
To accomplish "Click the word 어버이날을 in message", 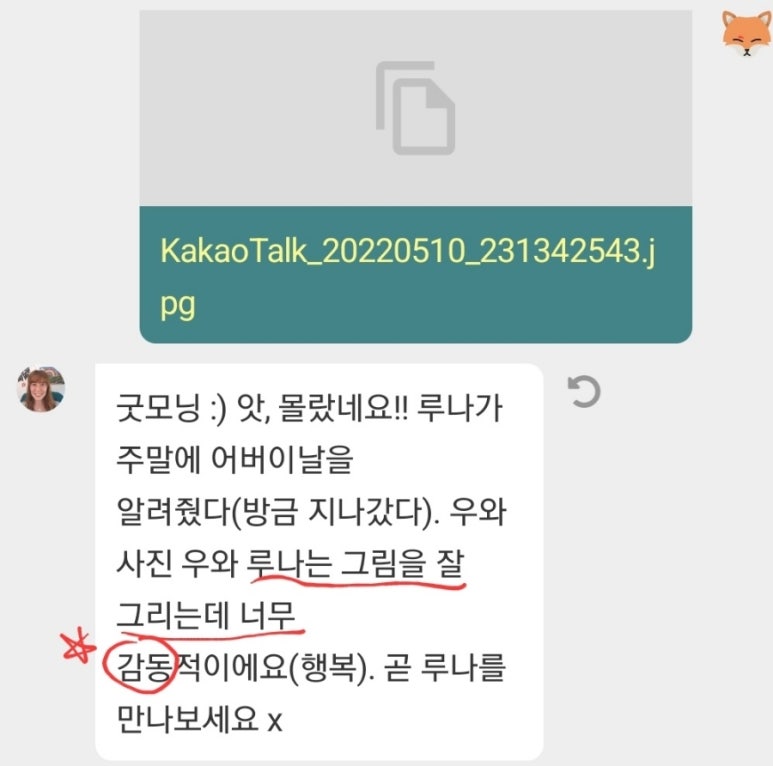I will 282,460.
